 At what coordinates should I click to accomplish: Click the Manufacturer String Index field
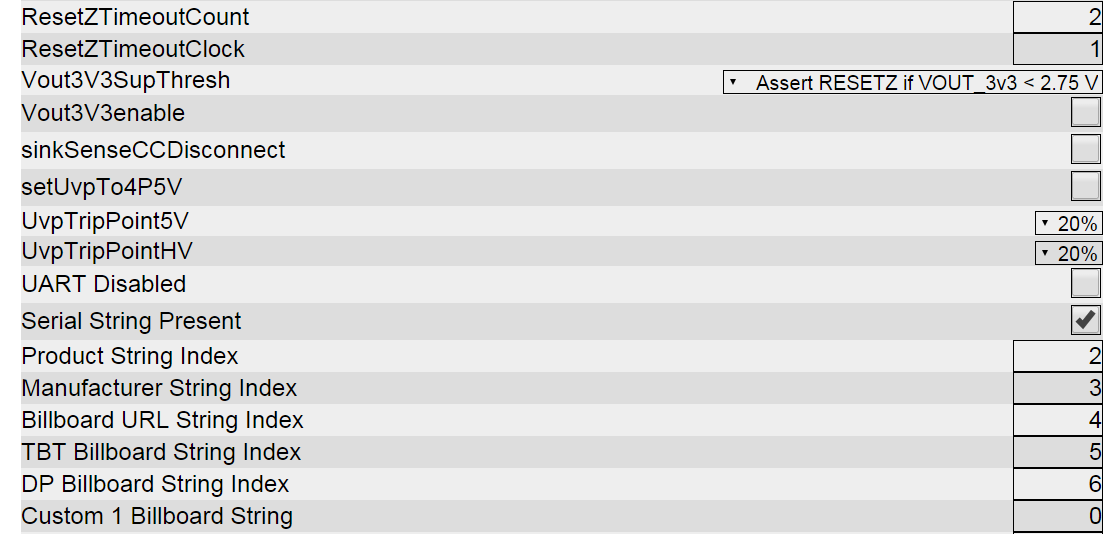click(x=1058, y=388)
